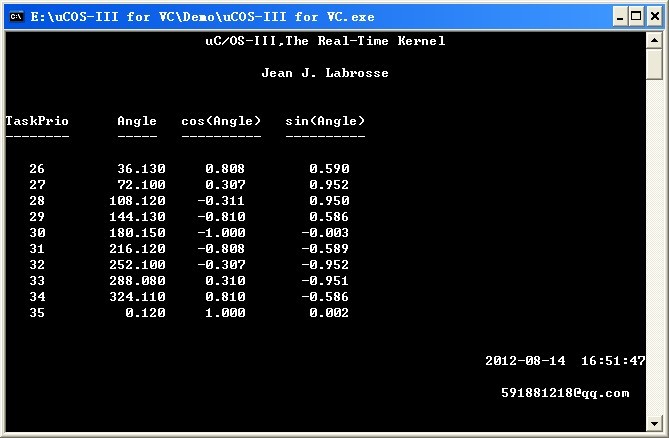Click angle value 252.100

pos(137,265)
